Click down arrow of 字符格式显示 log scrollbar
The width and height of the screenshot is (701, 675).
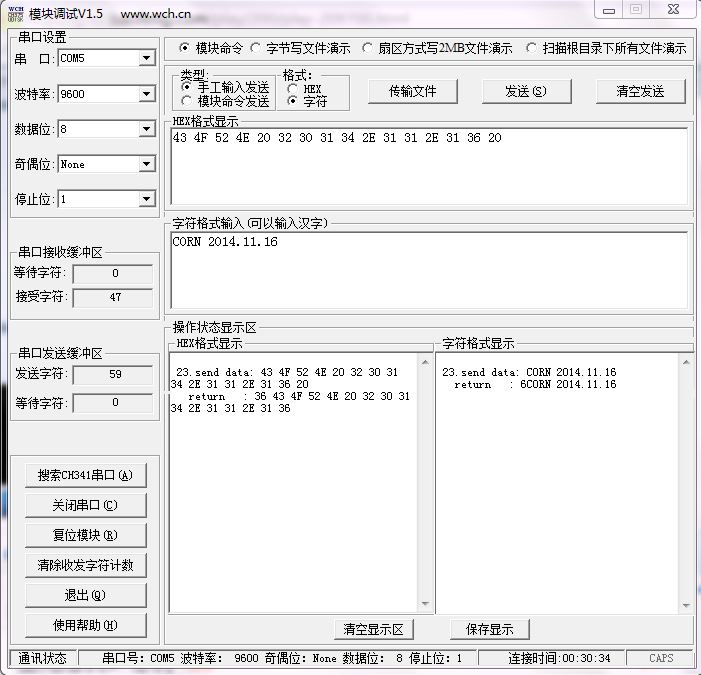(x=686, y=605)
